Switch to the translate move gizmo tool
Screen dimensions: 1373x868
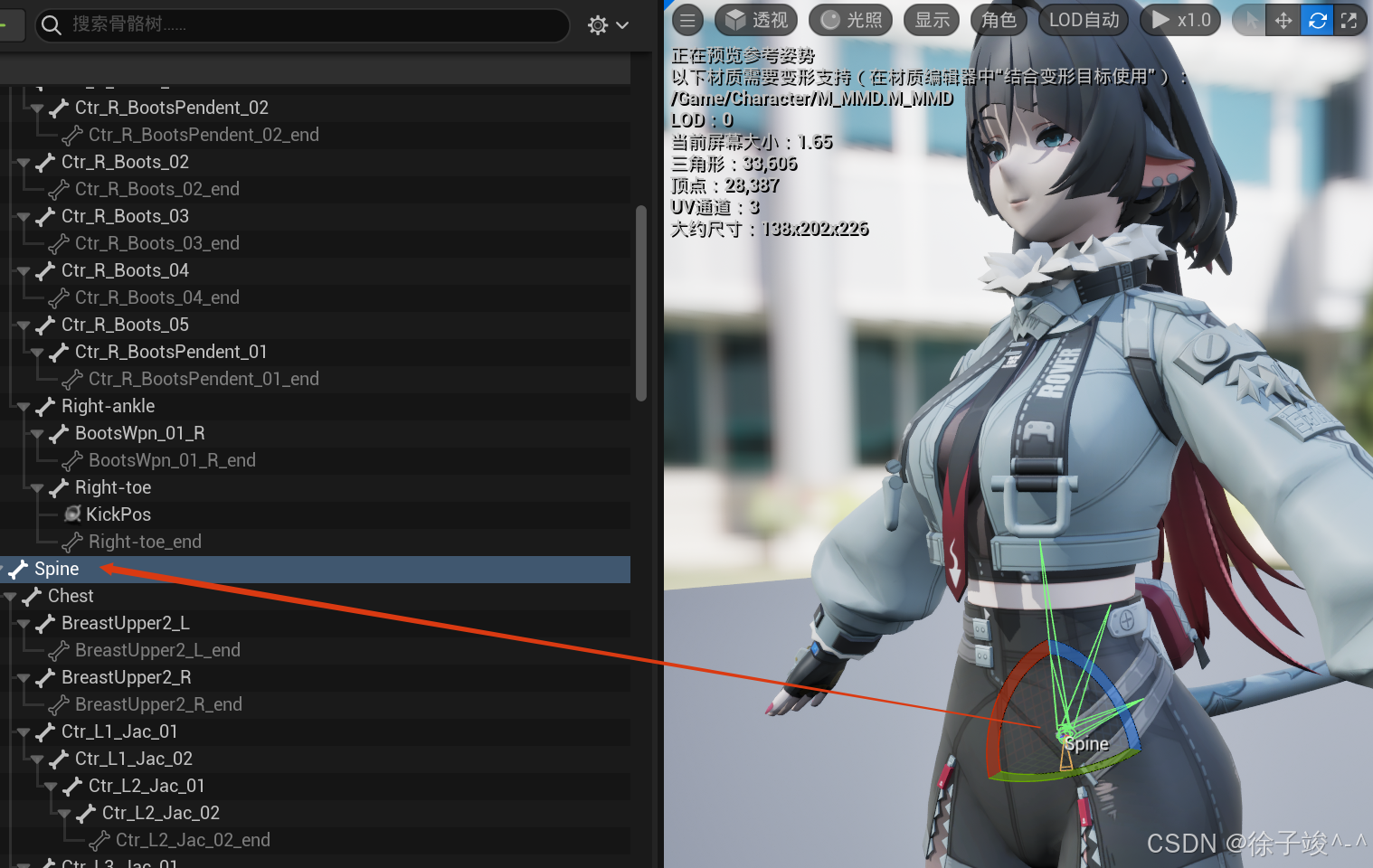1283,20
